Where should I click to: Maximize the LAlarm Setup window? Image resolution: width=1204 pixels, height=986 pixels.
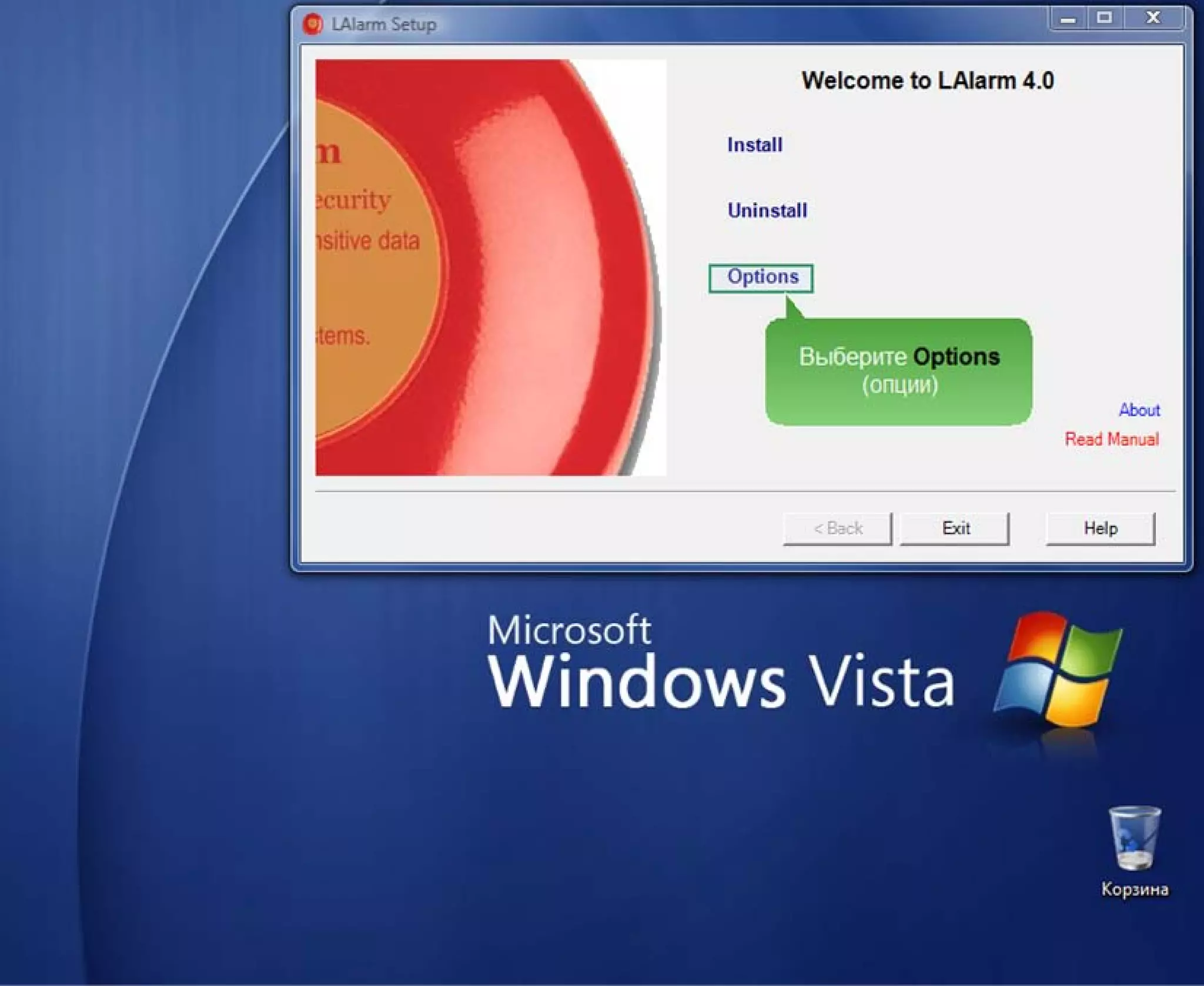point(1104,18)
